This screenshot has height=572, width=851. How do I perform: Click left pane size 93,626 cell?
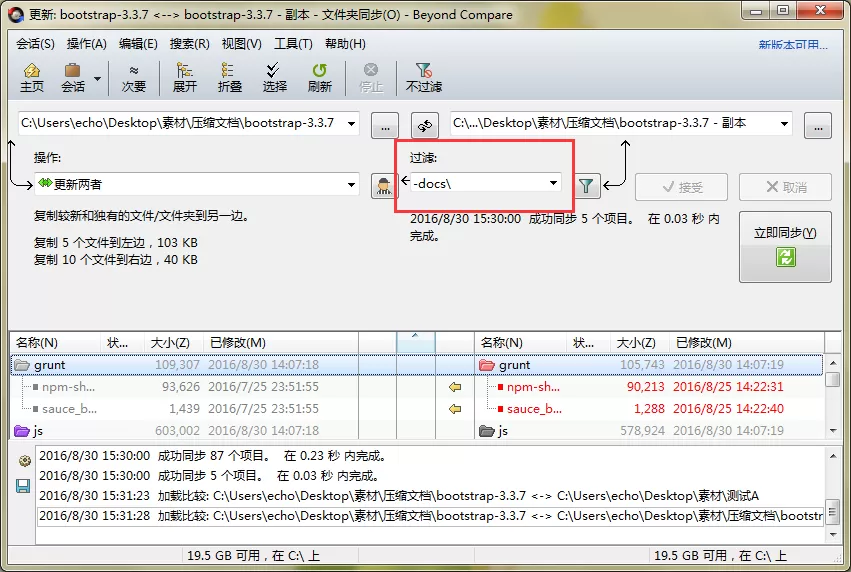click(181, 387)
